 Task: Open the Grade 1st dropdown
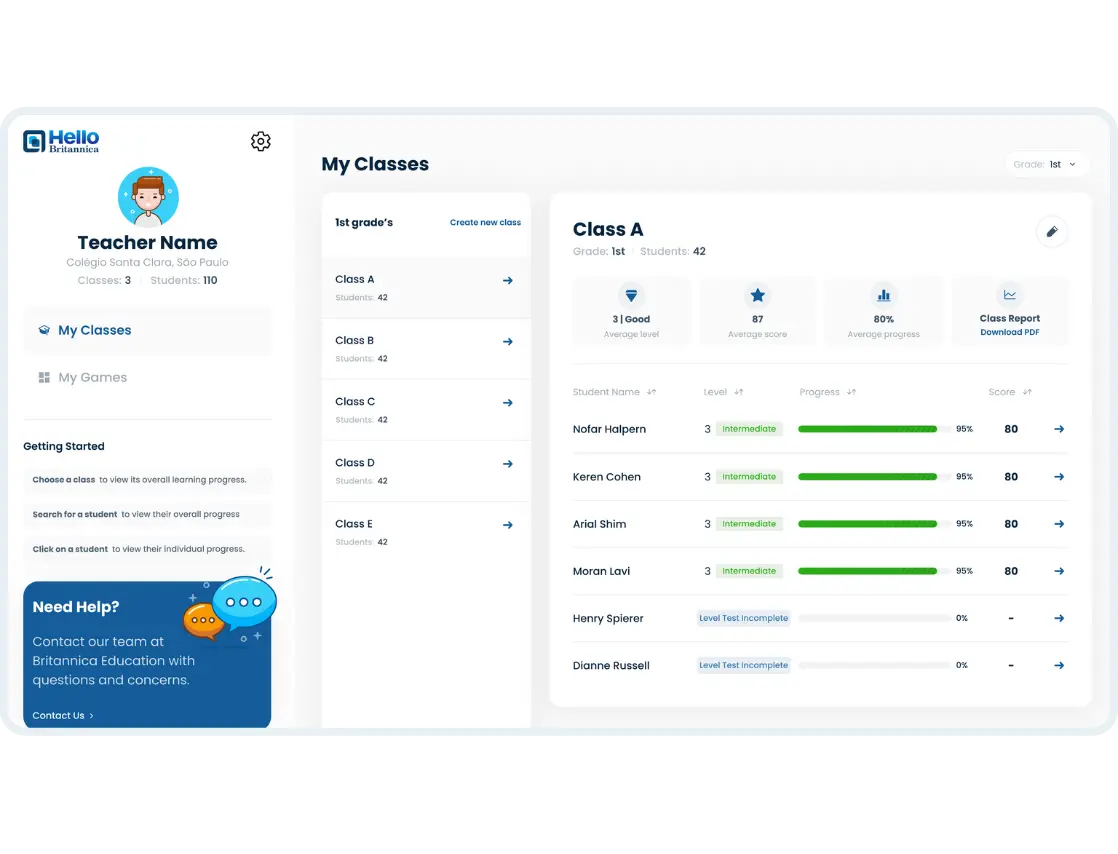(1047, 164)
